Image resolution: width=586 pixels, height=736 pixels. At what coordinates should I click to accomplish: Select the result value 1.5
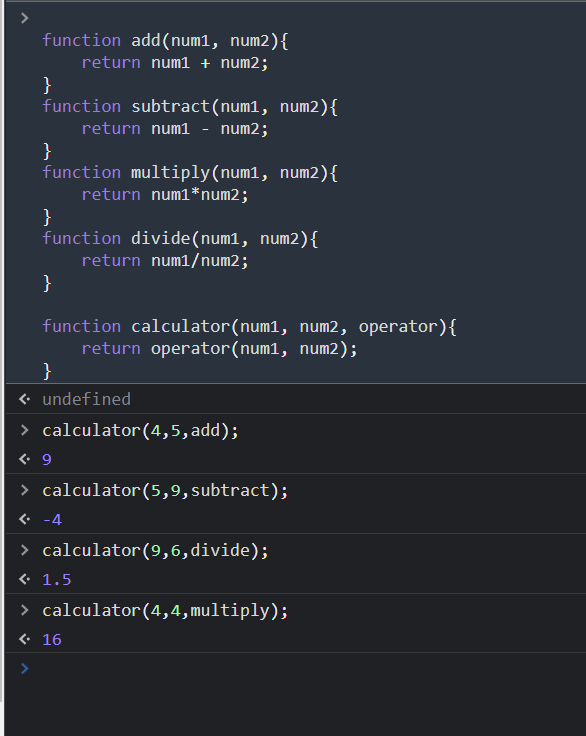(57, 580)
